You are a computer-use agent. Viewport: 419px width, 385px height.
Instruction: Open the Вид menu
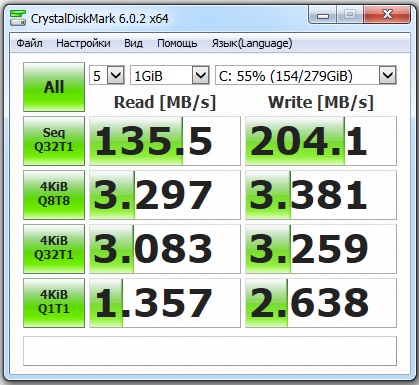click(x=133, y=43)
